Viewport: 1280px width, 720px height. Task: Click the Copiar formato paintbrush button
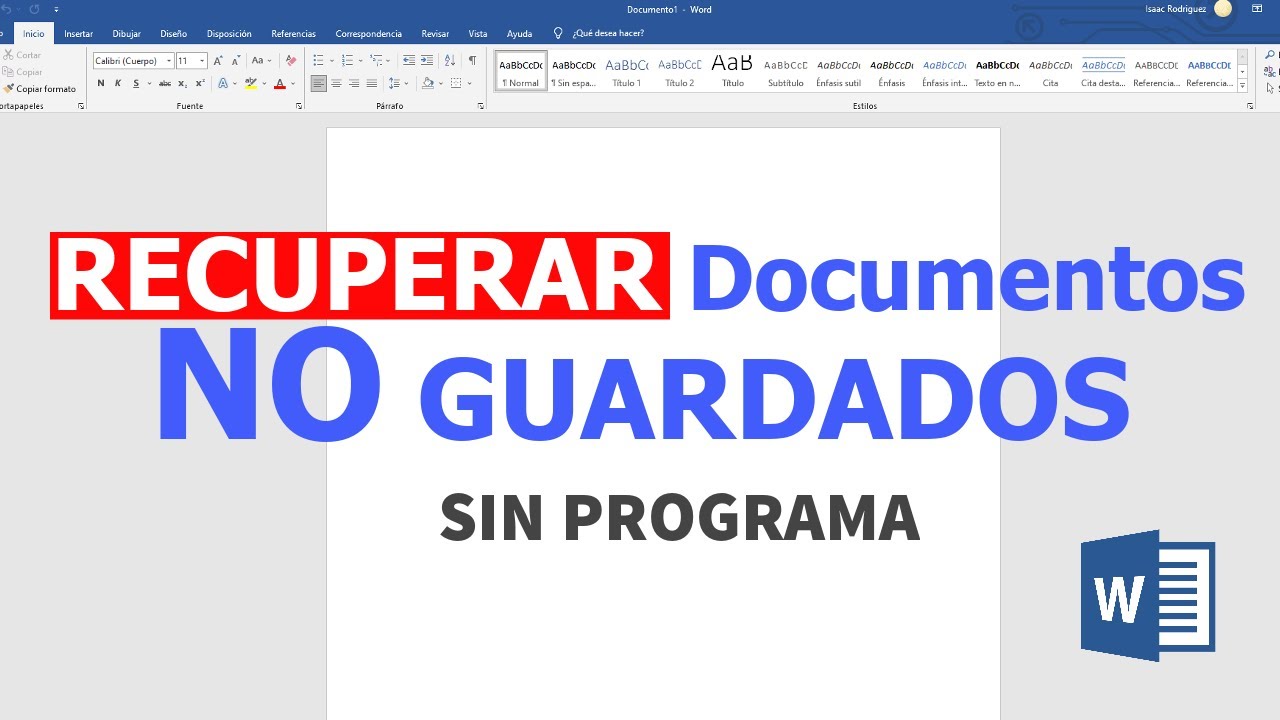pyautogui.click(x=40, y=89)
